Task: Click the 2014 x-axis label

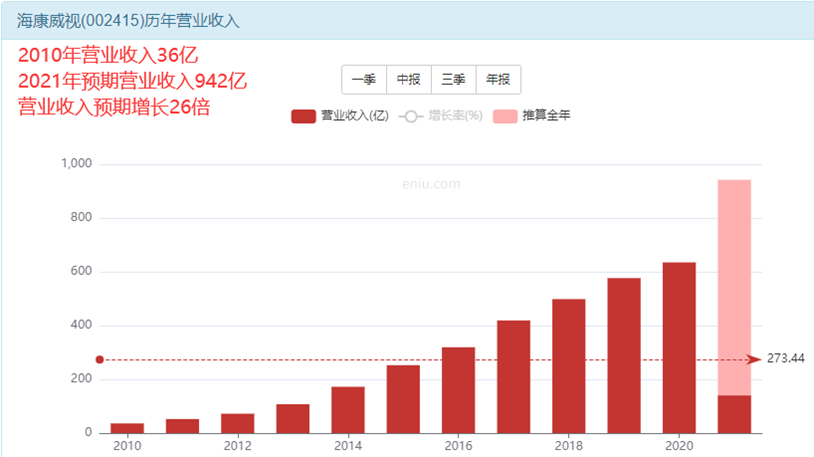Action: [x=348, y=446]
